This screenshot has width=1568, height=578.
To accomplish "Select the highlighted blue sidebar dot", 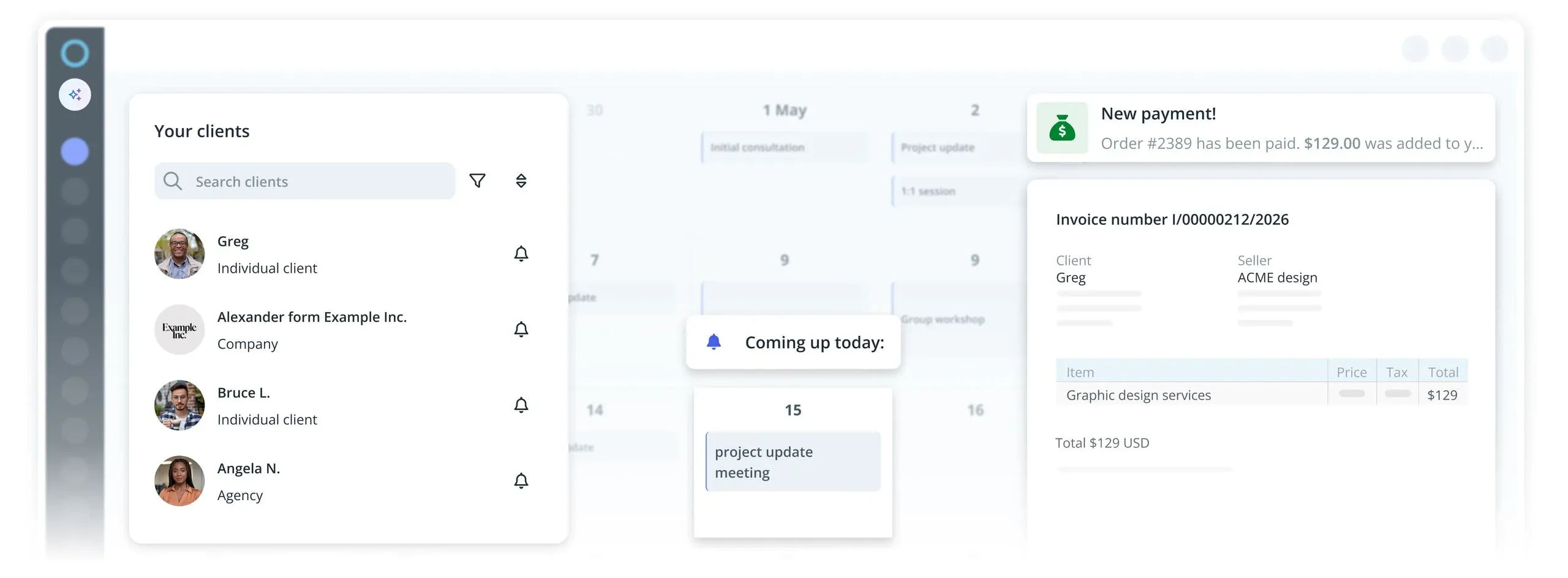I will [75, 151].
